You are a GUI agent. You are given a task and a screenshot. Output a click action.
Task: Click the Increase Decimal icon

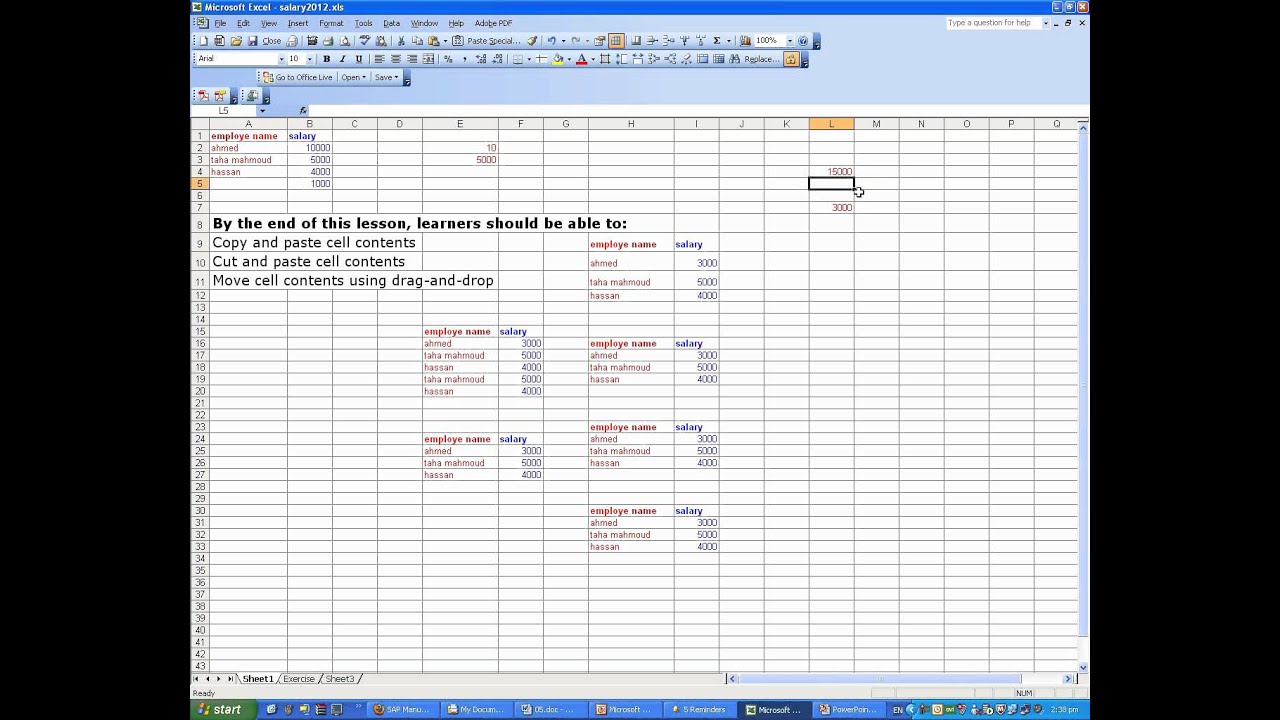pyautogui.click(x=481, y=59)
